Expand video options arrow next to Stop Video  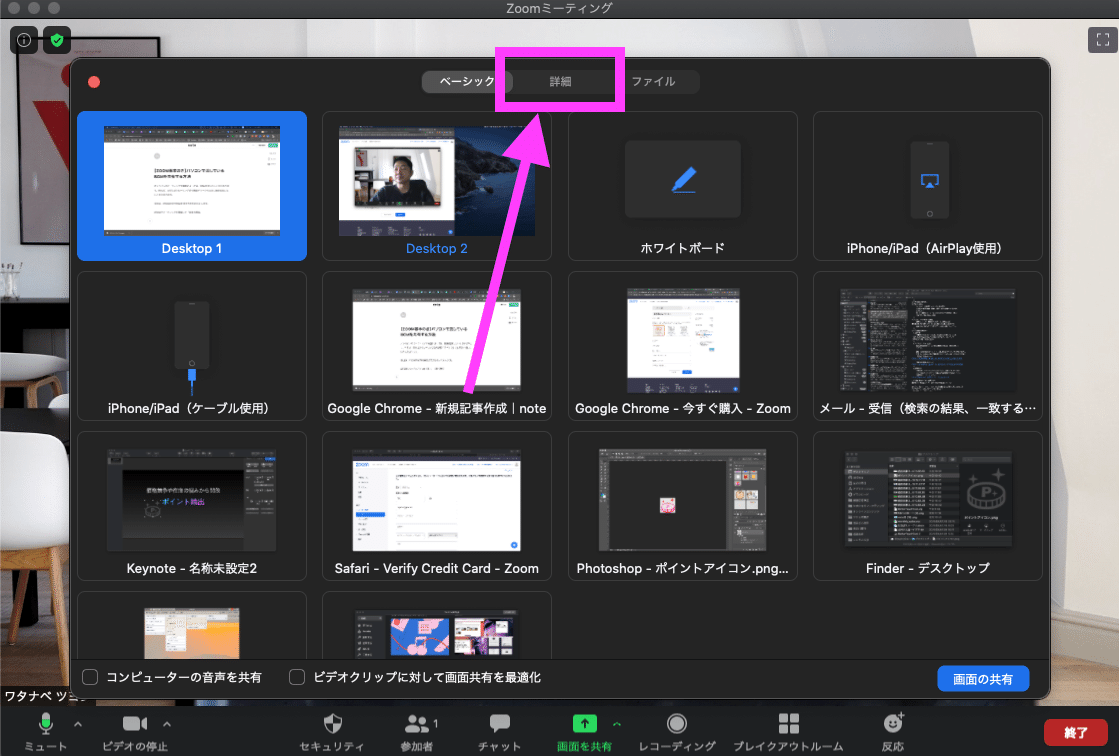pos(167,724)
